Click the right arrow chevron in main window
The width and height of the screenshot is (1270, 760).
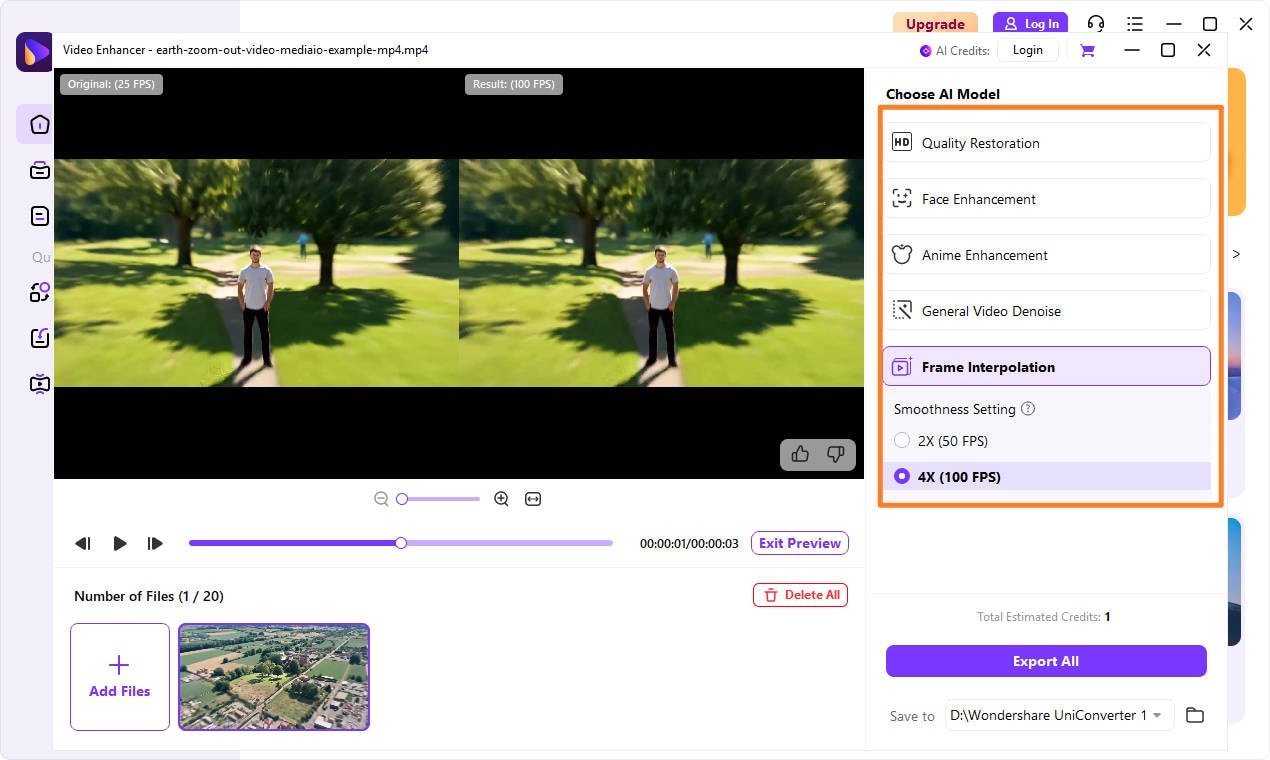(x=1237, y=254)
